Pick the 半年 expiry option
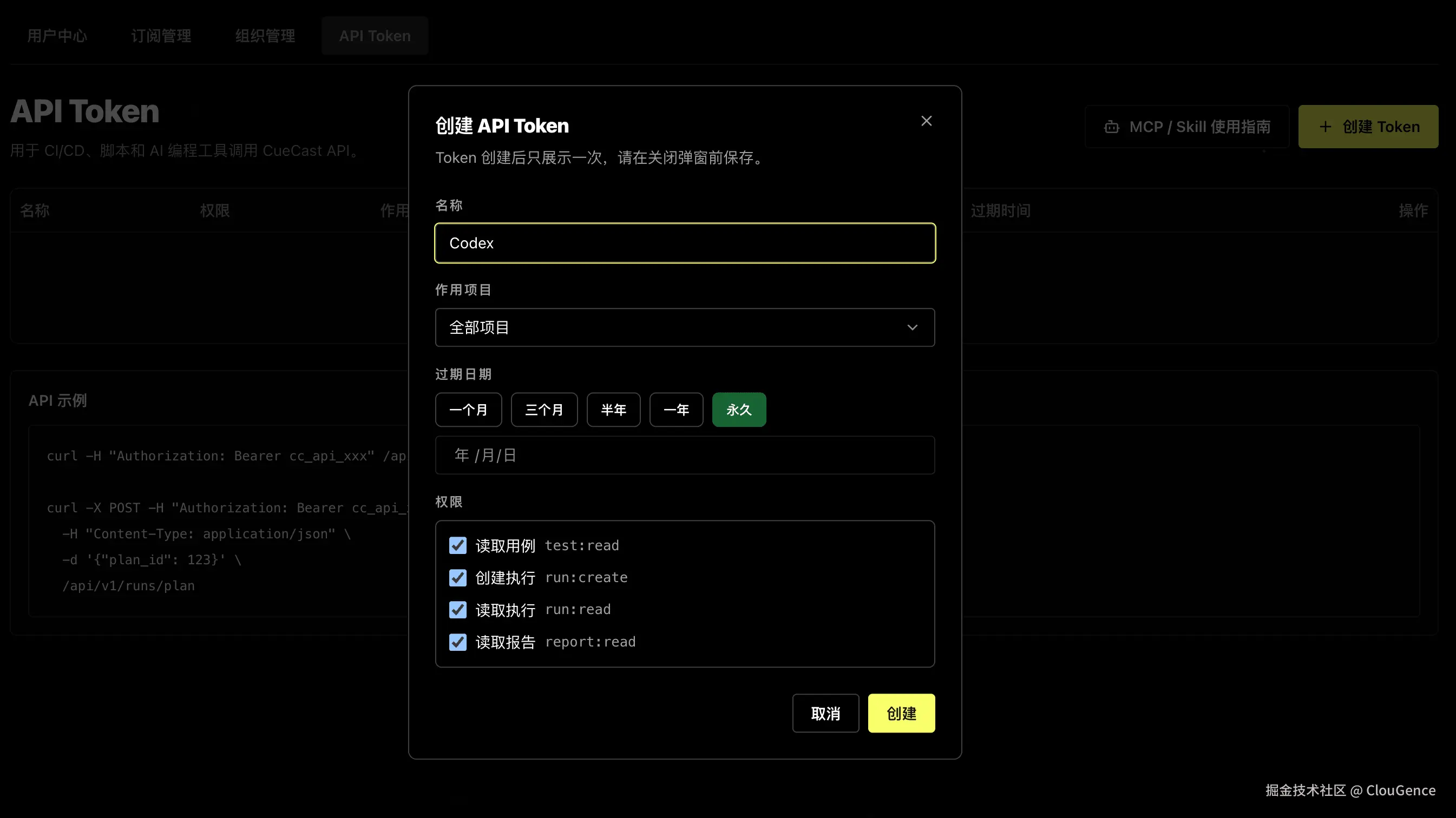Image resolution: width=1456 pixels, height=818 pixels. pyautogui.click(x=613, y=410)
